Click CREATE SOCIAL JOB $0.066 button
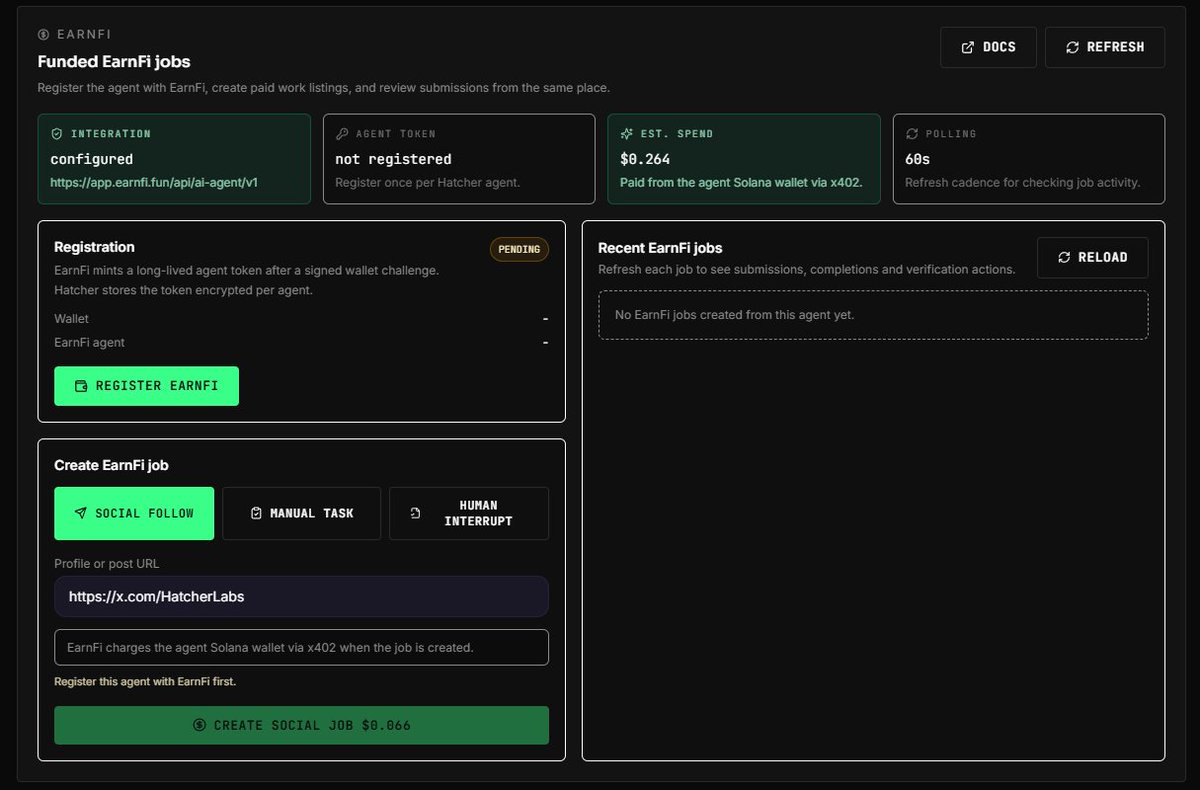 point(301,725)
